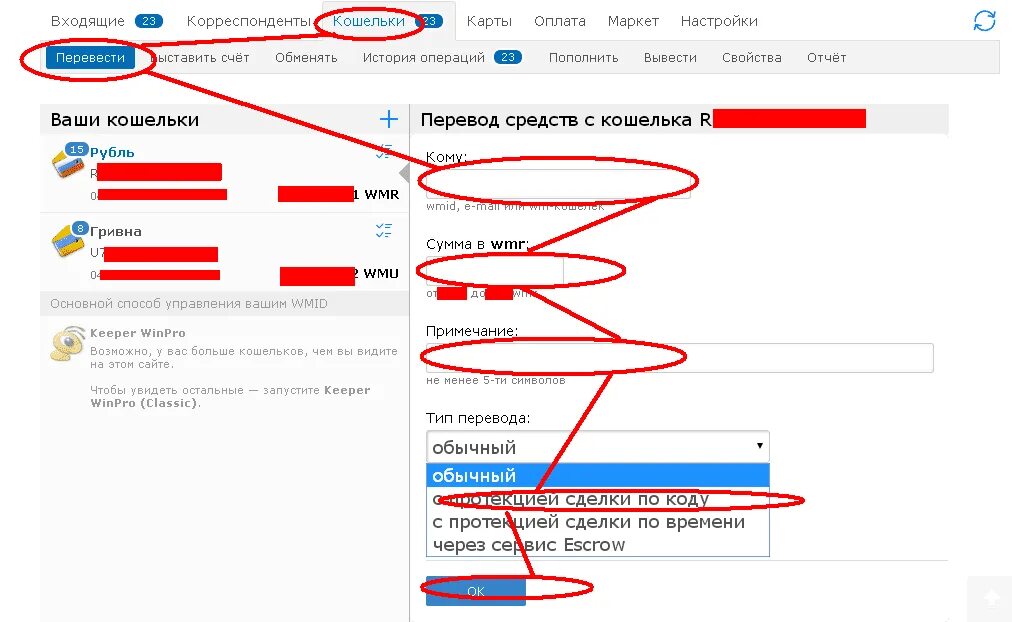Open the Ruble wallet icon
The width and height of the screenshot is (1012, 622).
coord(68,161)
